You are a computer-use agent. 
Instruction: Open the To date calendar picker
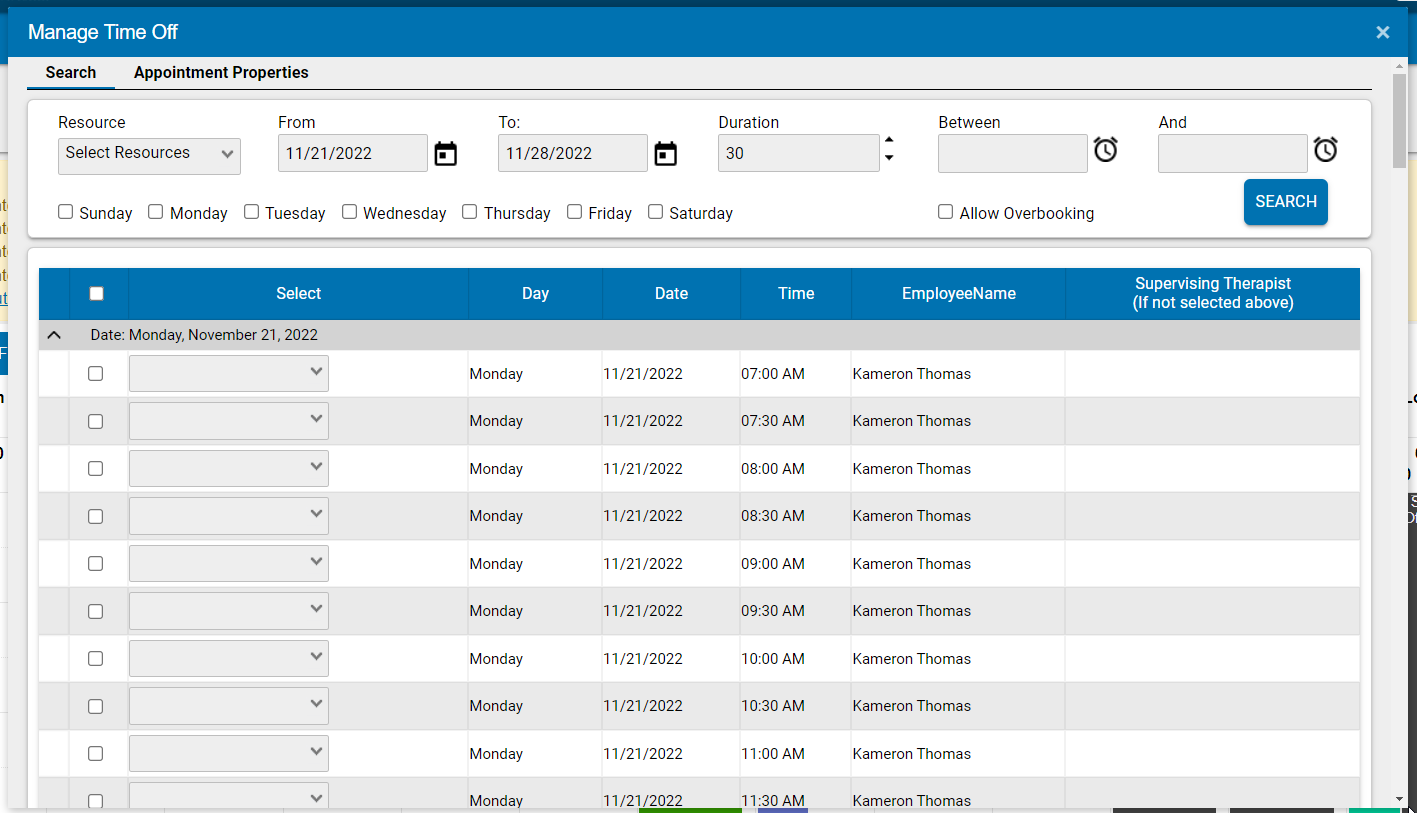(x=665, y=153)
